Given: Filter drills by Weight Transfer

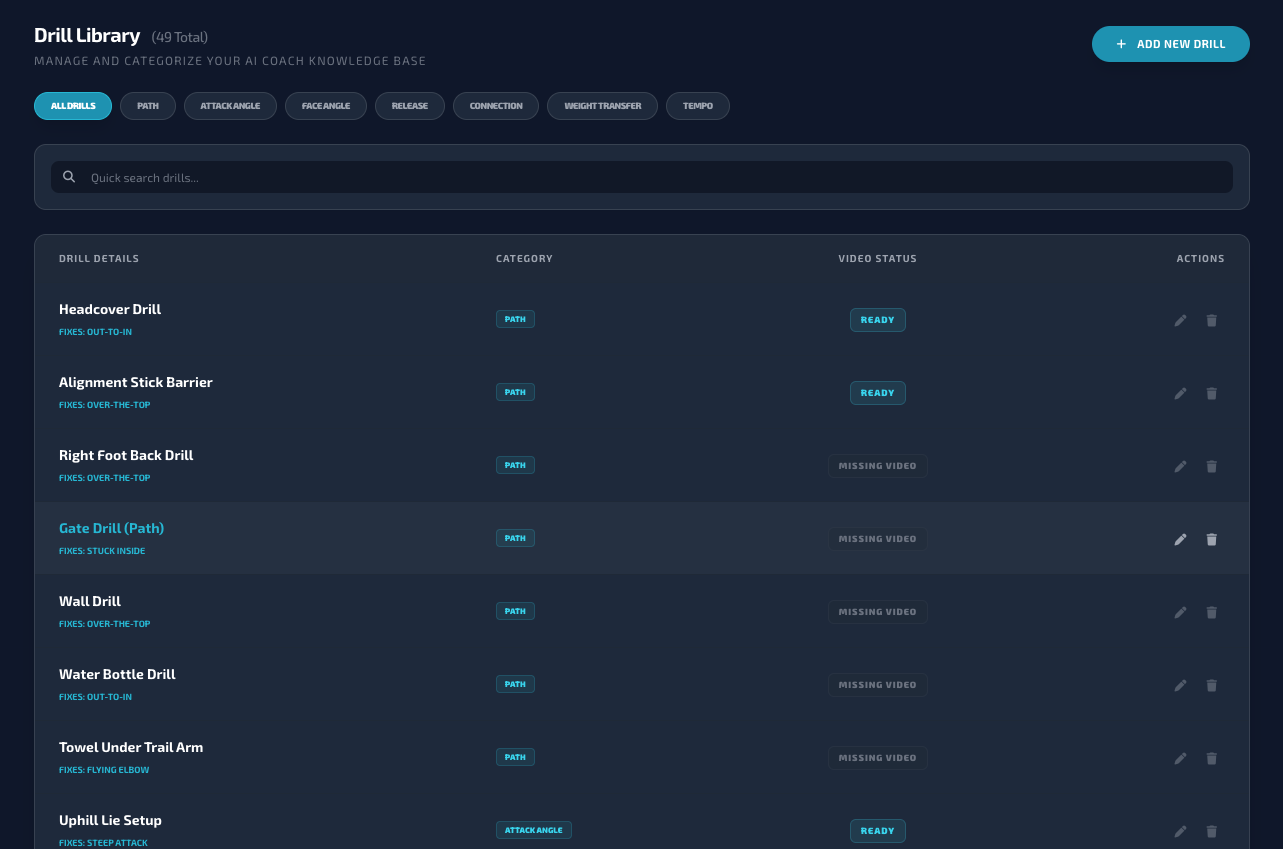Looking at the screenshot, I should [602, 106].
